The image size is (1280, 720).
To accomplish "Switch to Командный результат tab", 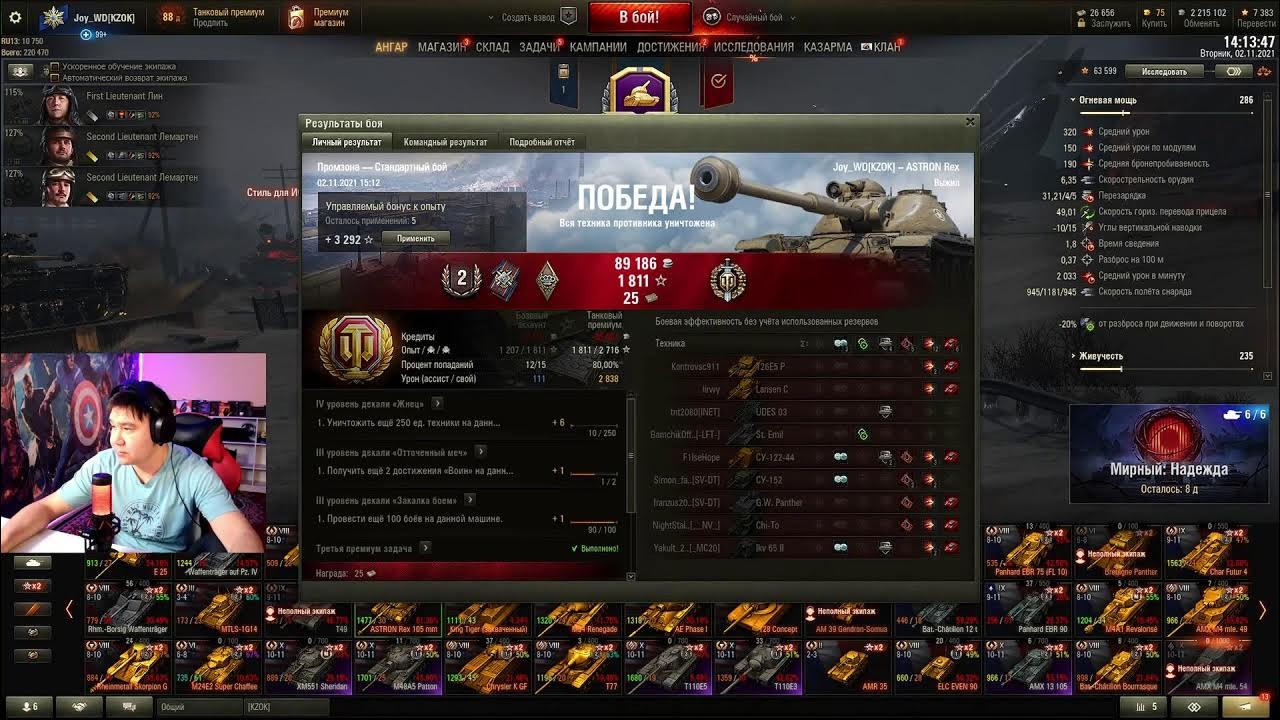I will (446, 142).
